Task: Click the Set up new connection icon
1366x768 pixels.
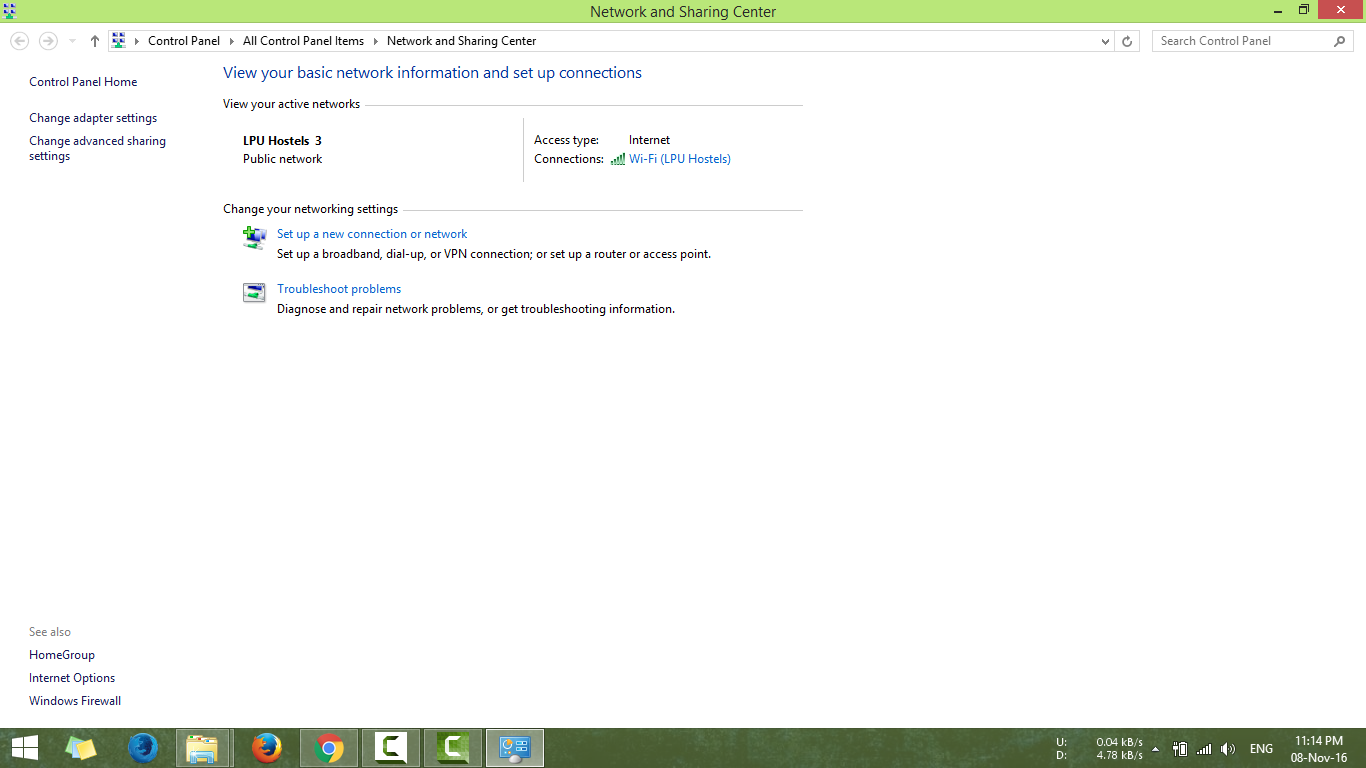Action: (x=254, y=237)
